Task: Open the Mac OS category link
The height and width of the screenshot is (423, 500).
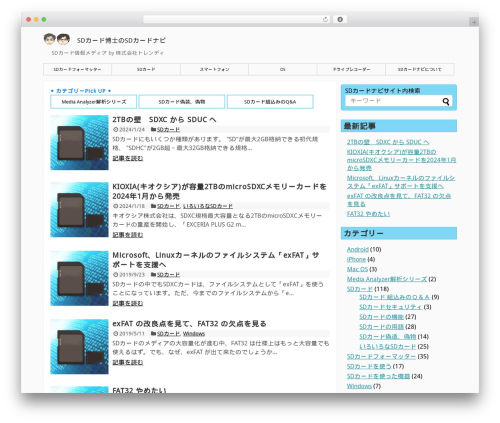Action: pos(357,269)
